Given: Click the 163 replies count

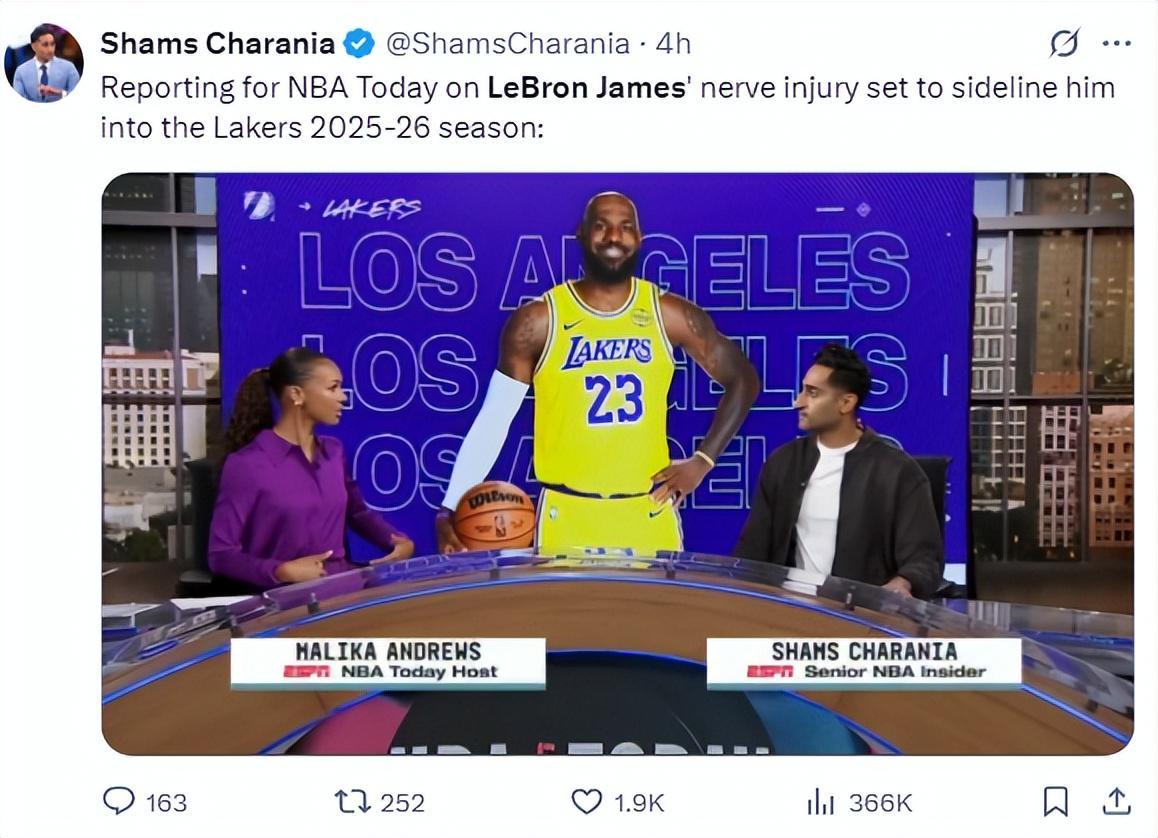Looking at the screenshot, I should (x=166, y=802).
